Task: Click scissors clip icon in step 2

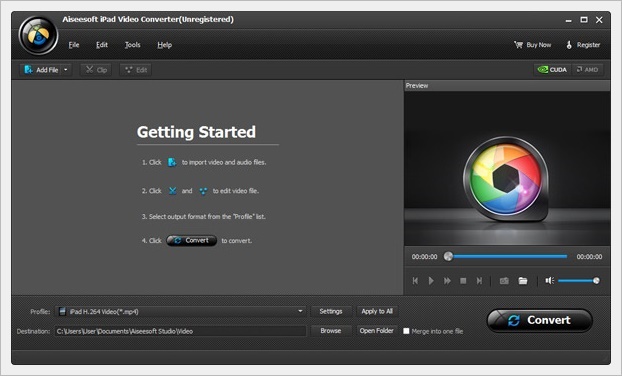Action: click(x=172, y=191)
